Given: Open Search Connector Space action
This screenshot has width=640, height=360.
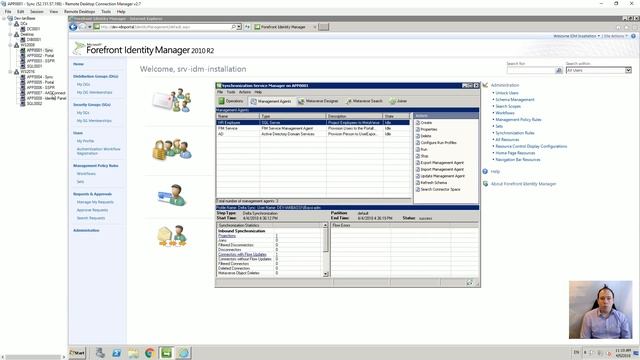Looking at the screenshot, I should coord(438,189).
